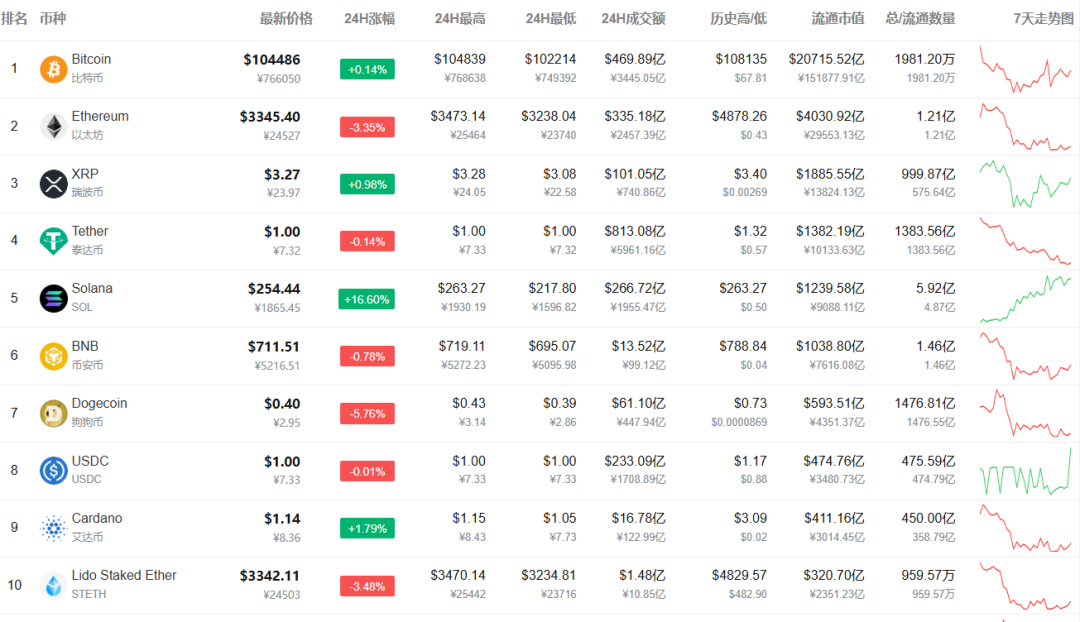This screenshot has height=622, width=1080.
Task: Click the Tether green logo icon
Action: (53, 241)
